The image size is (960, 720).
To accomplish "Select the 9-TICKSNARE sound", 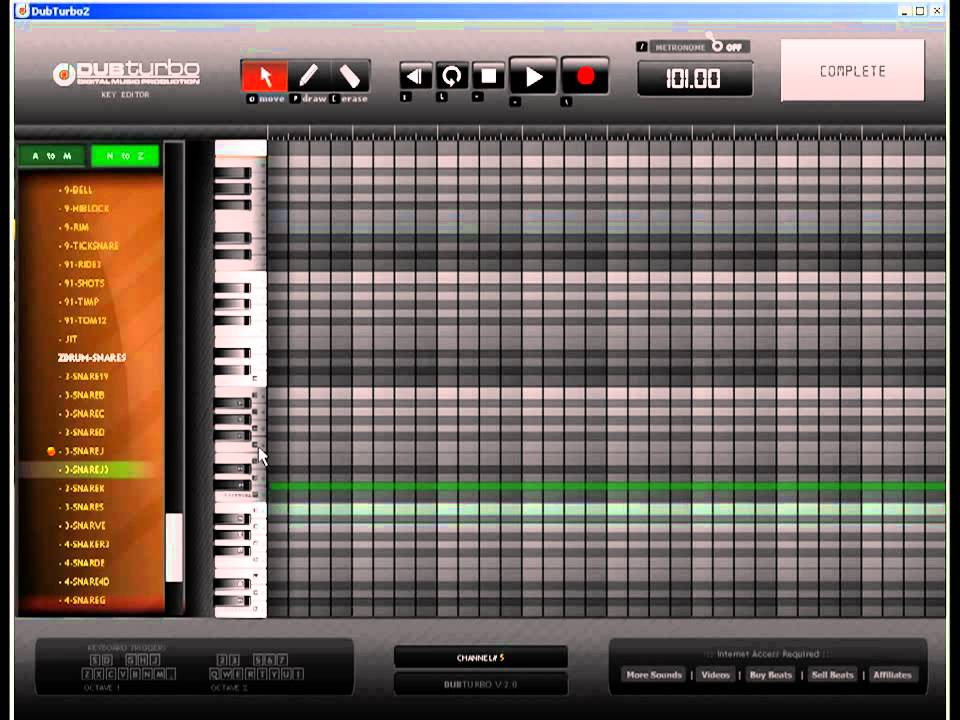I will [91, 246].
